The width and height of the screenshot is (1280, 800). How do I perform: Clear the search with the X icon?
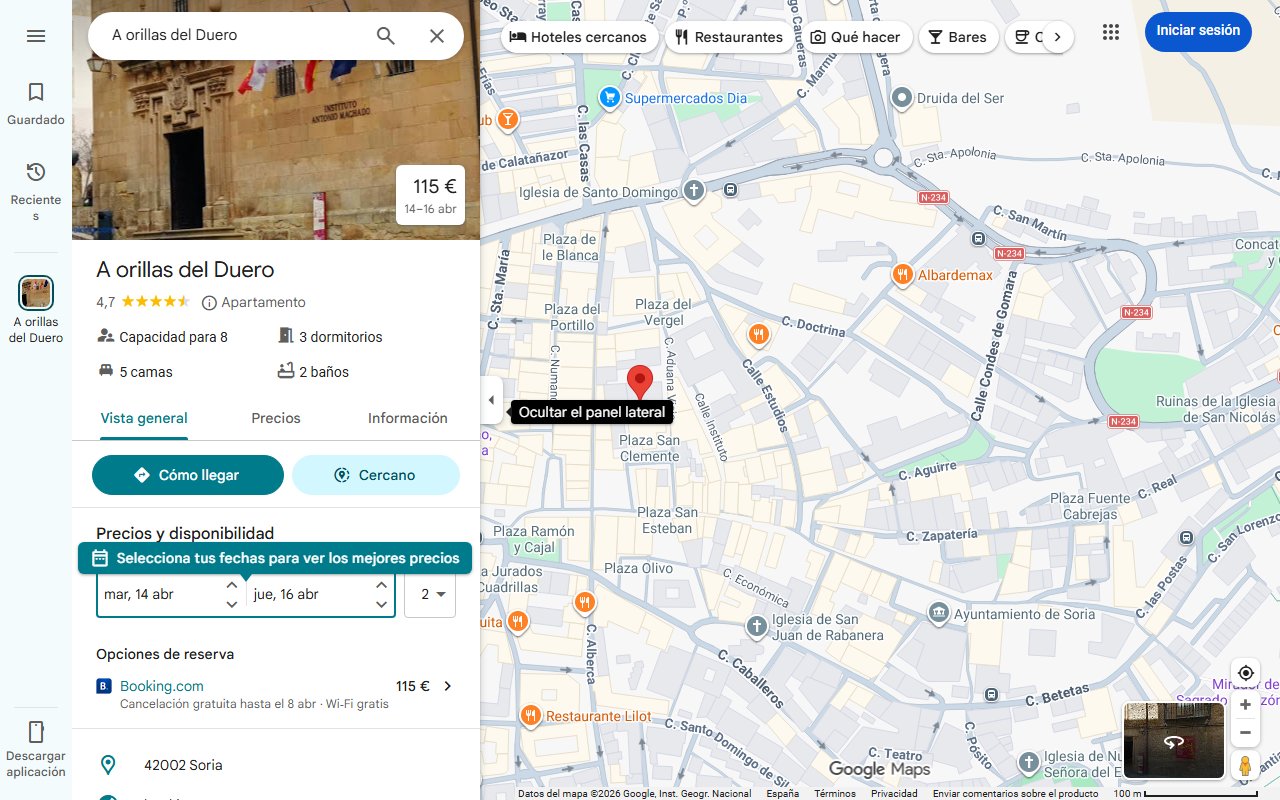pyautogui.click(x=437, y=36)
